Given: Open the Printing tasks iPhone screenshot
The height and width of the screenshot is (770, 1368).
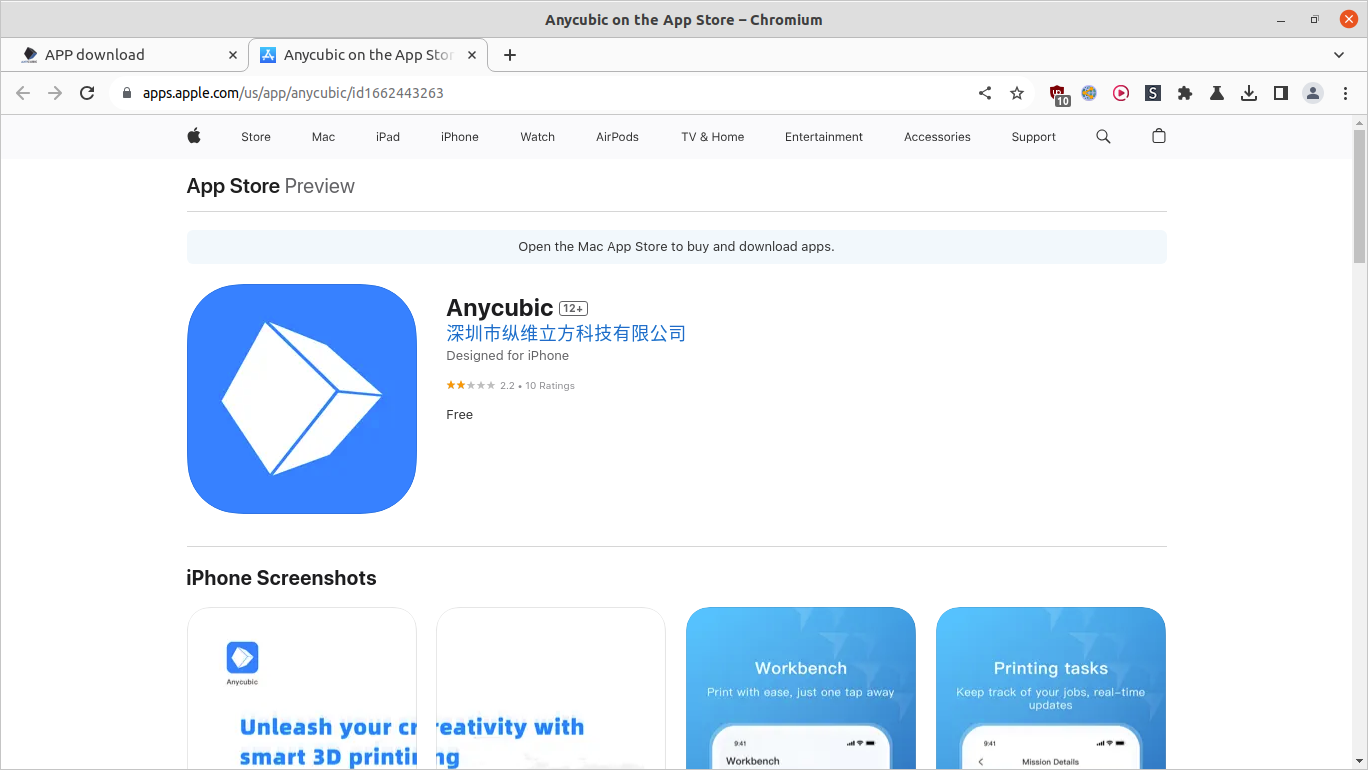Looking at the screenshot, I should 1051,688.
